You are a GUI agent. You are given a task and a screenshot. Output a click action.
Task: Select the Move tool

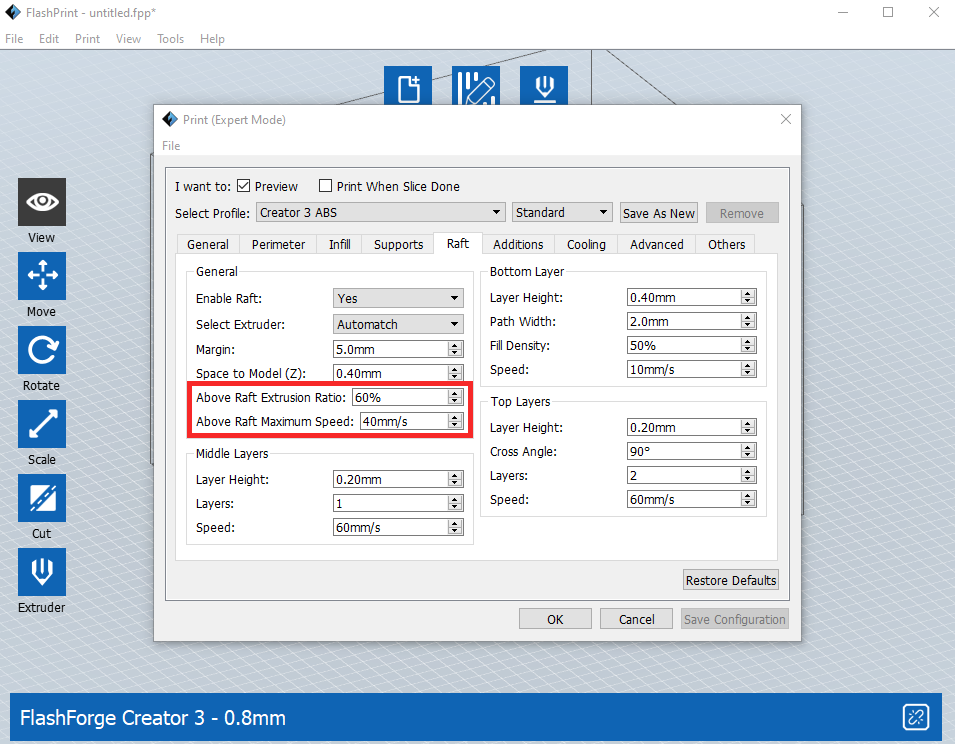tap(41, 276)
